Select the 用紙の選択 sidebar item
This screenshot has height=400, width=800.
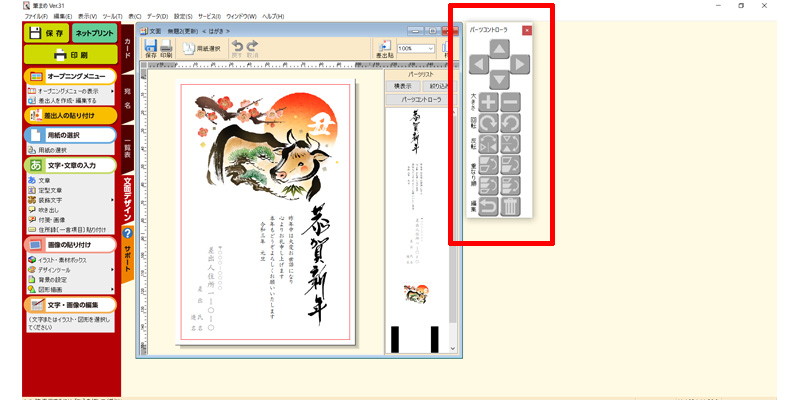[47, 150]
